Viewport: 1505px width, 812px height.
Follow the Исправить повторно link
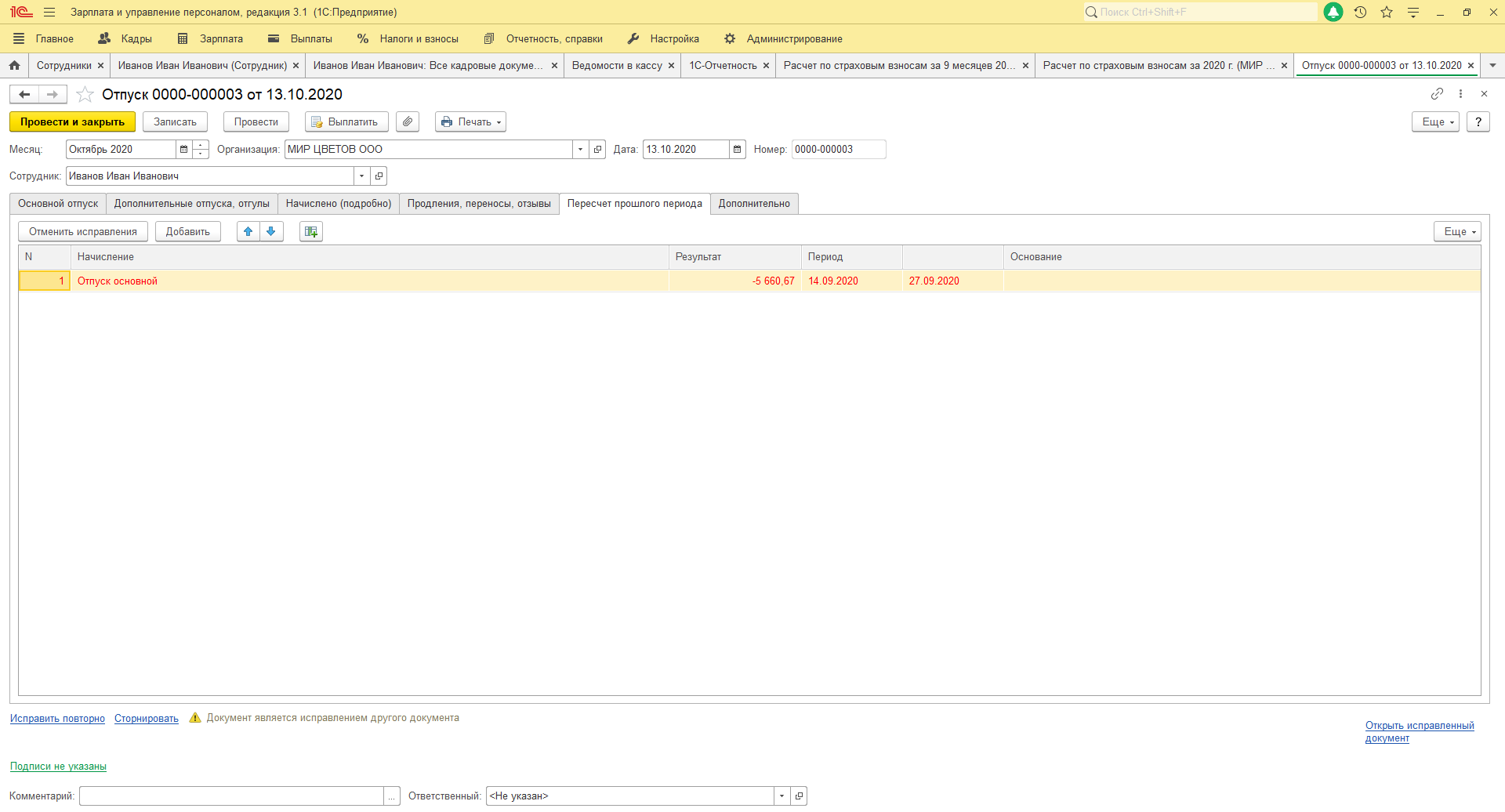click(x=57, y=718)
